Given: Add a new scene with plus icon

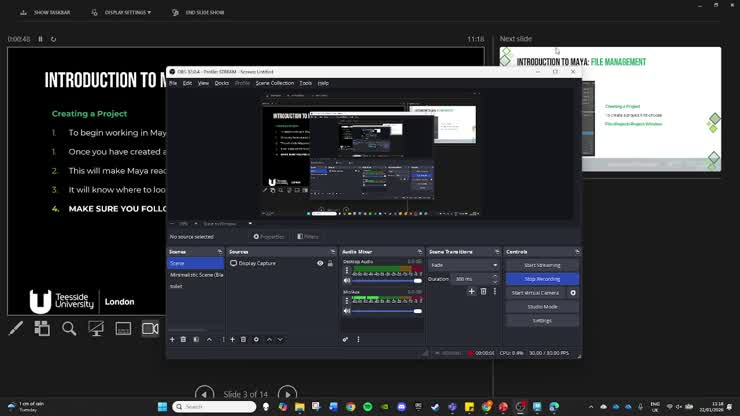Looking at the screenshot, I should tap(172, 340).
